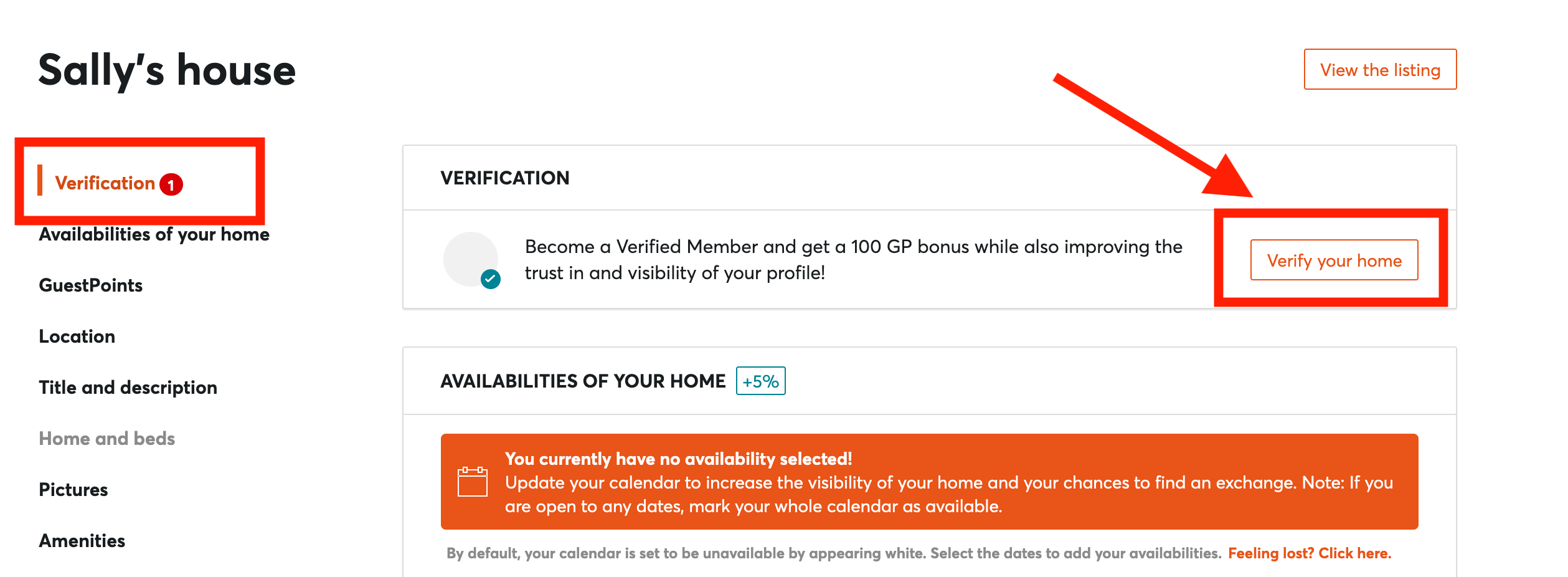Follow the Feeling lost? Click here link
Image resolution: width=1568 pixels, height=577 pixels.
coord(1310,553)
